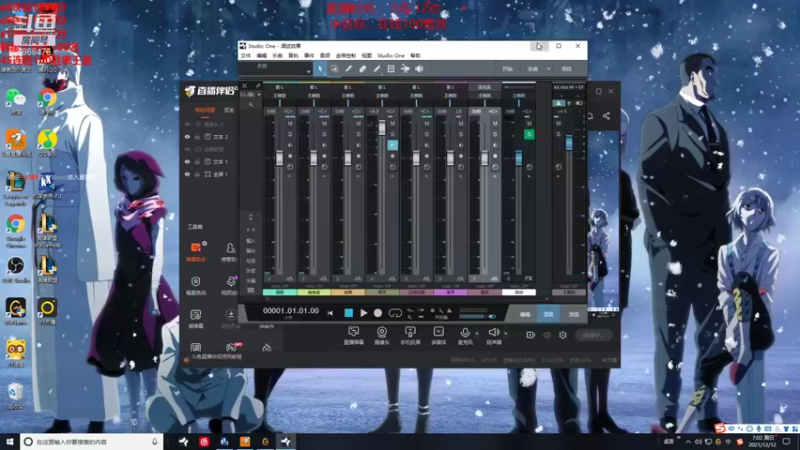Open speaker options dropdown arrow

pyautogui.click(x=506, y=334)
